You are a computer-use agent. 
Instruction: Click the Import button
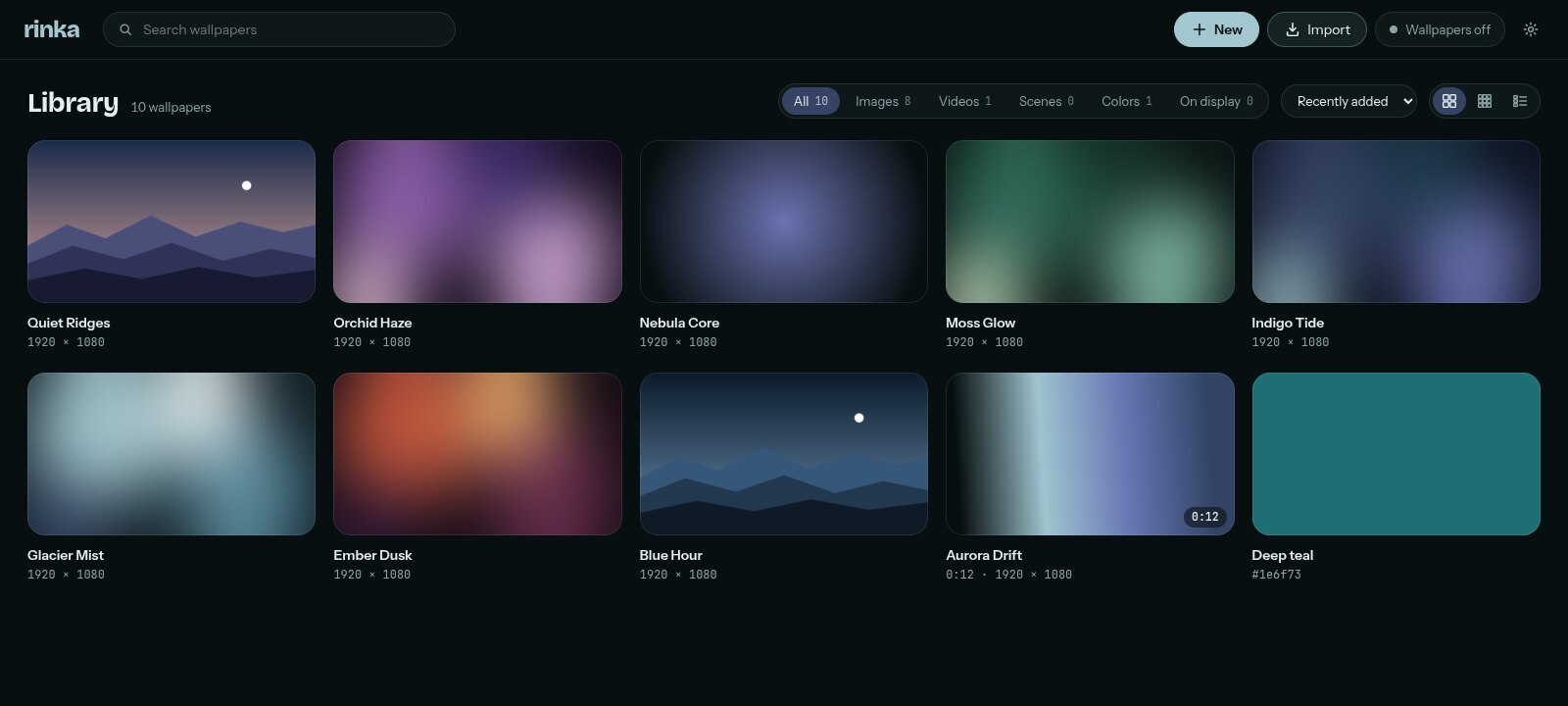[1317, 29]
